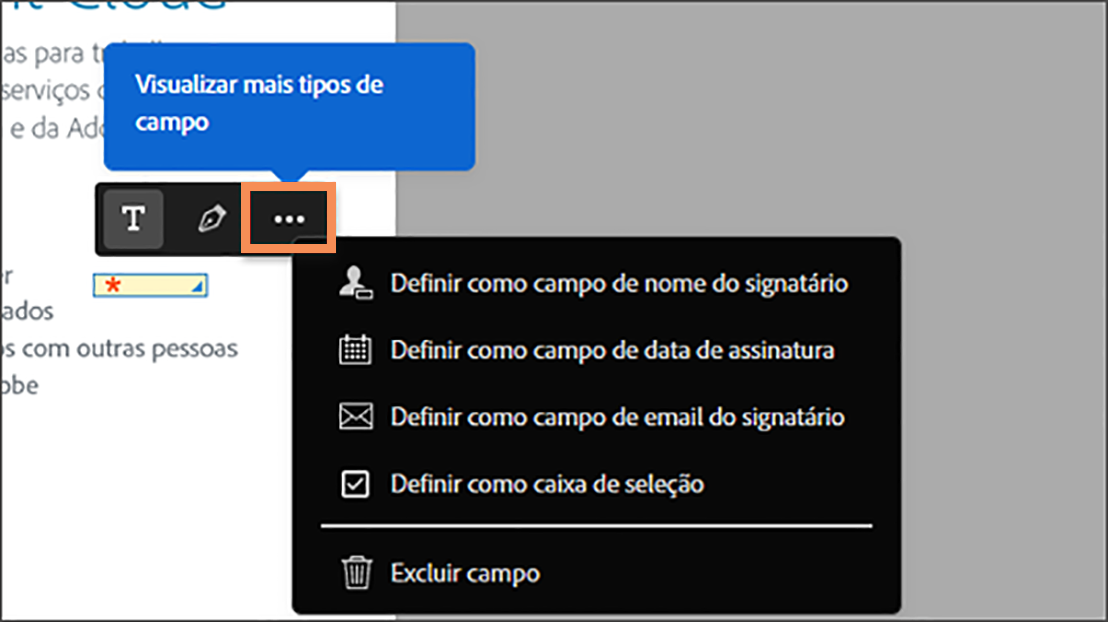
Task: Click the text 'os com outras pessoas'
Action: (x=117, y=348)
